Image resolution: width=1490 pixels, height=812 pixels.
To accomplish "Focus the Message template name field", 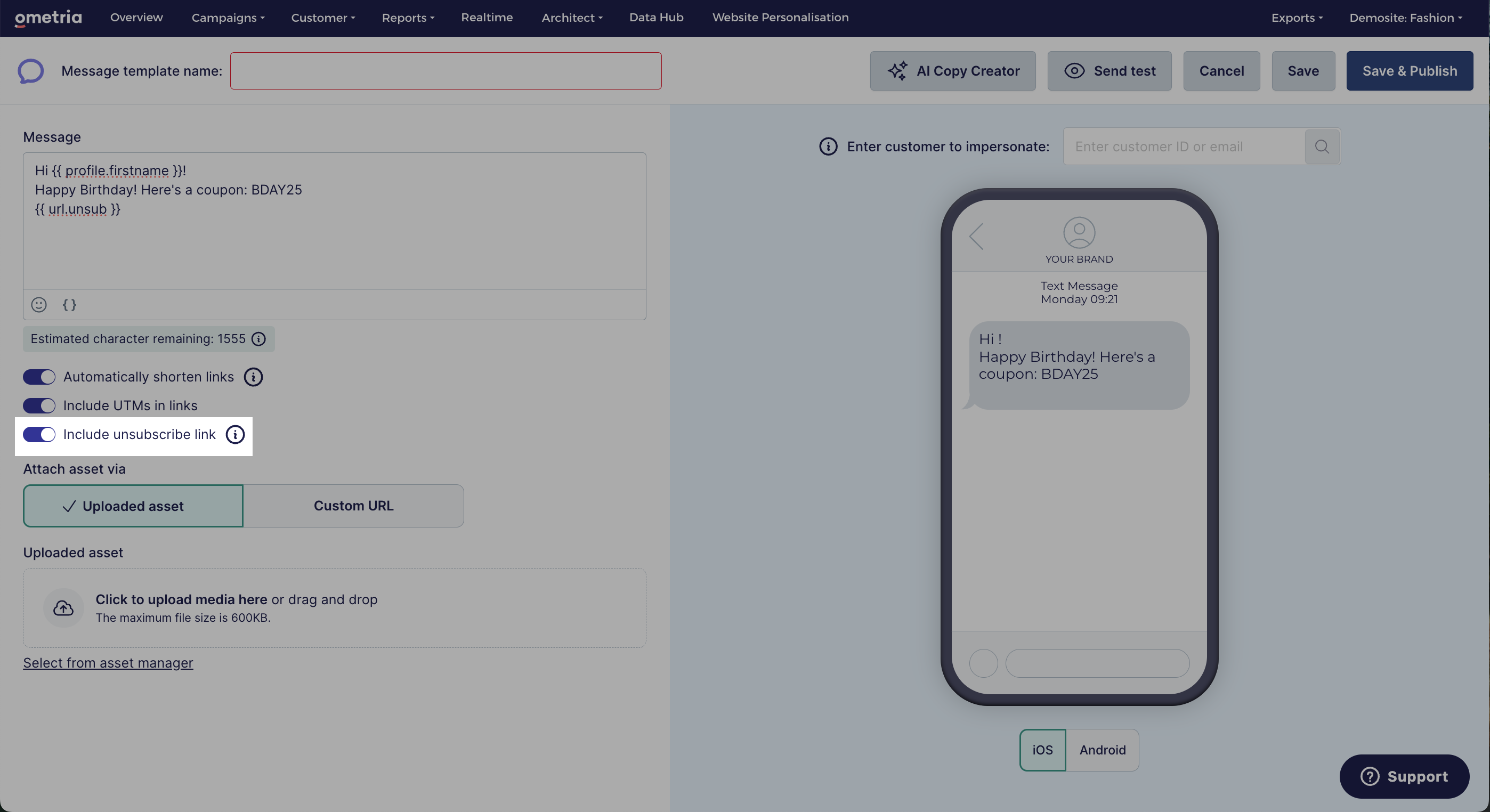I will [x=446, y=71].
